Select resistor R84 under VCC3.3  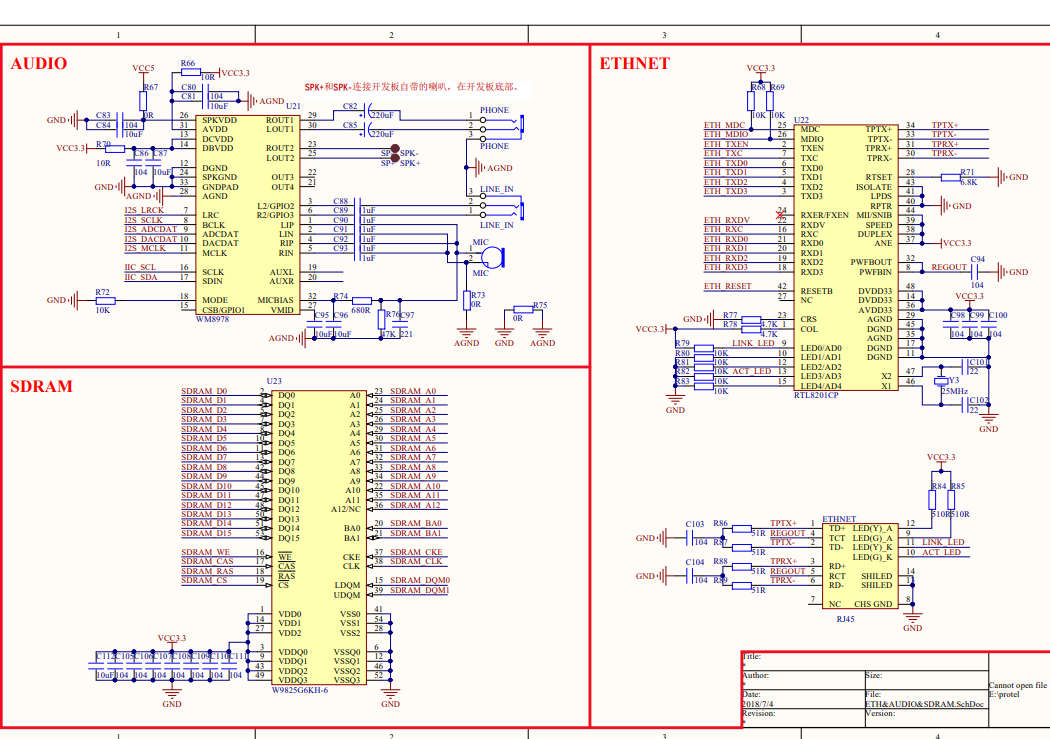click(x=931, y=500)
